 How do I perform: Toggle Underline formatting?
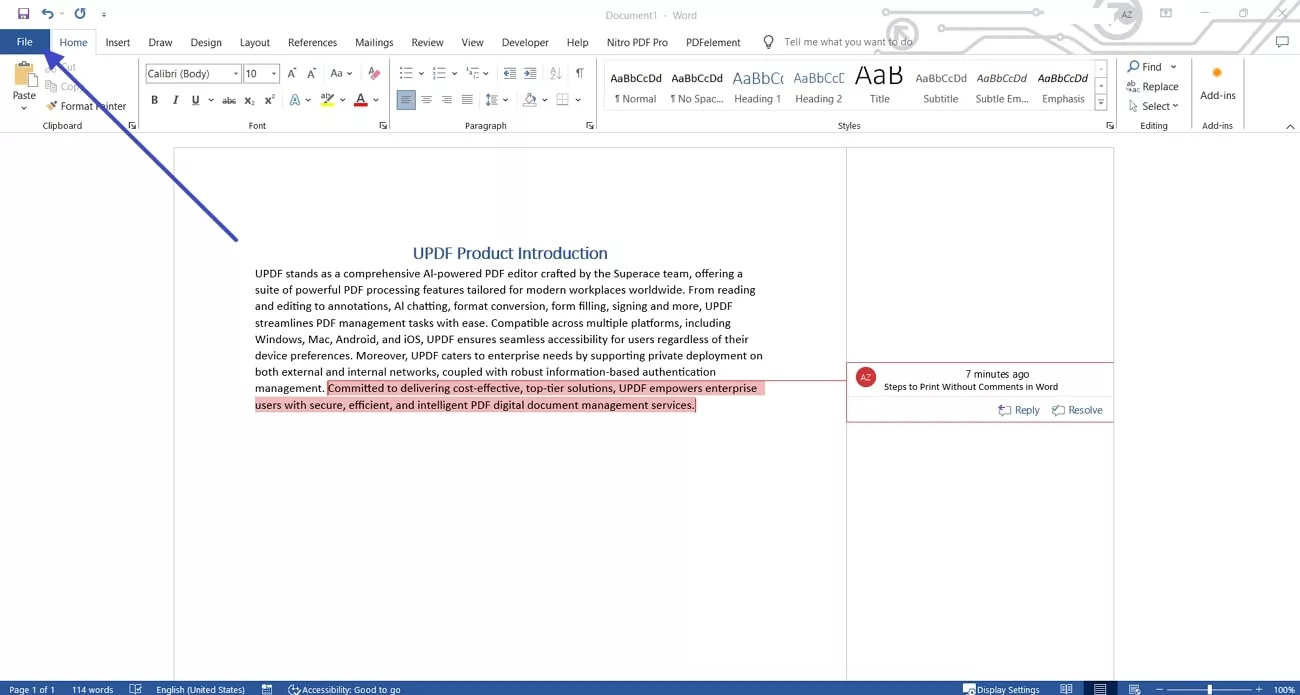pos(195,100)
